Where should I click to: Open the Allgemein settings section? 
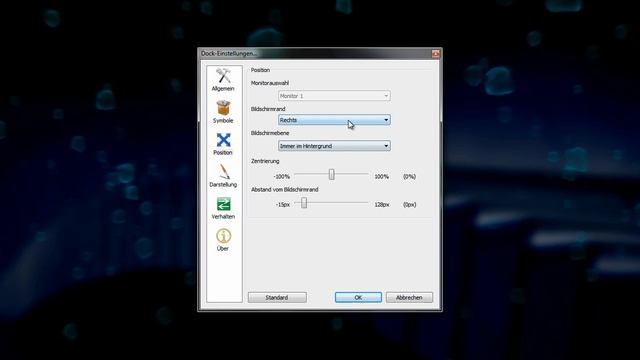(x=223, y=80)
